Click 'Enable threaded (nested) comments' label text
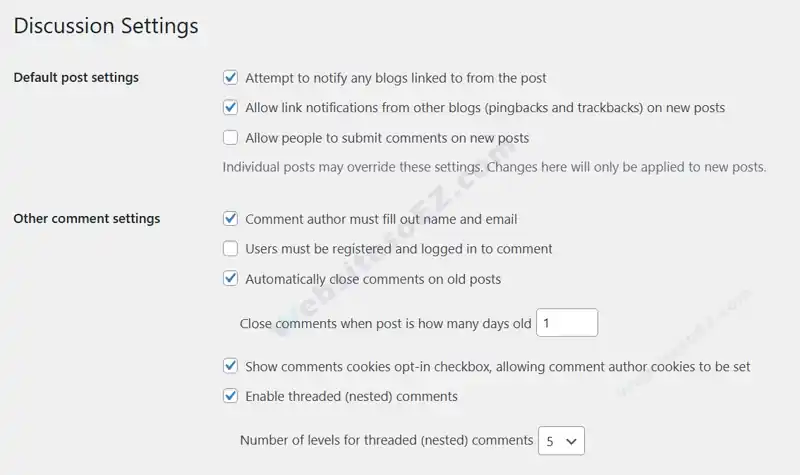800x475 pixels. click(351, 397)
